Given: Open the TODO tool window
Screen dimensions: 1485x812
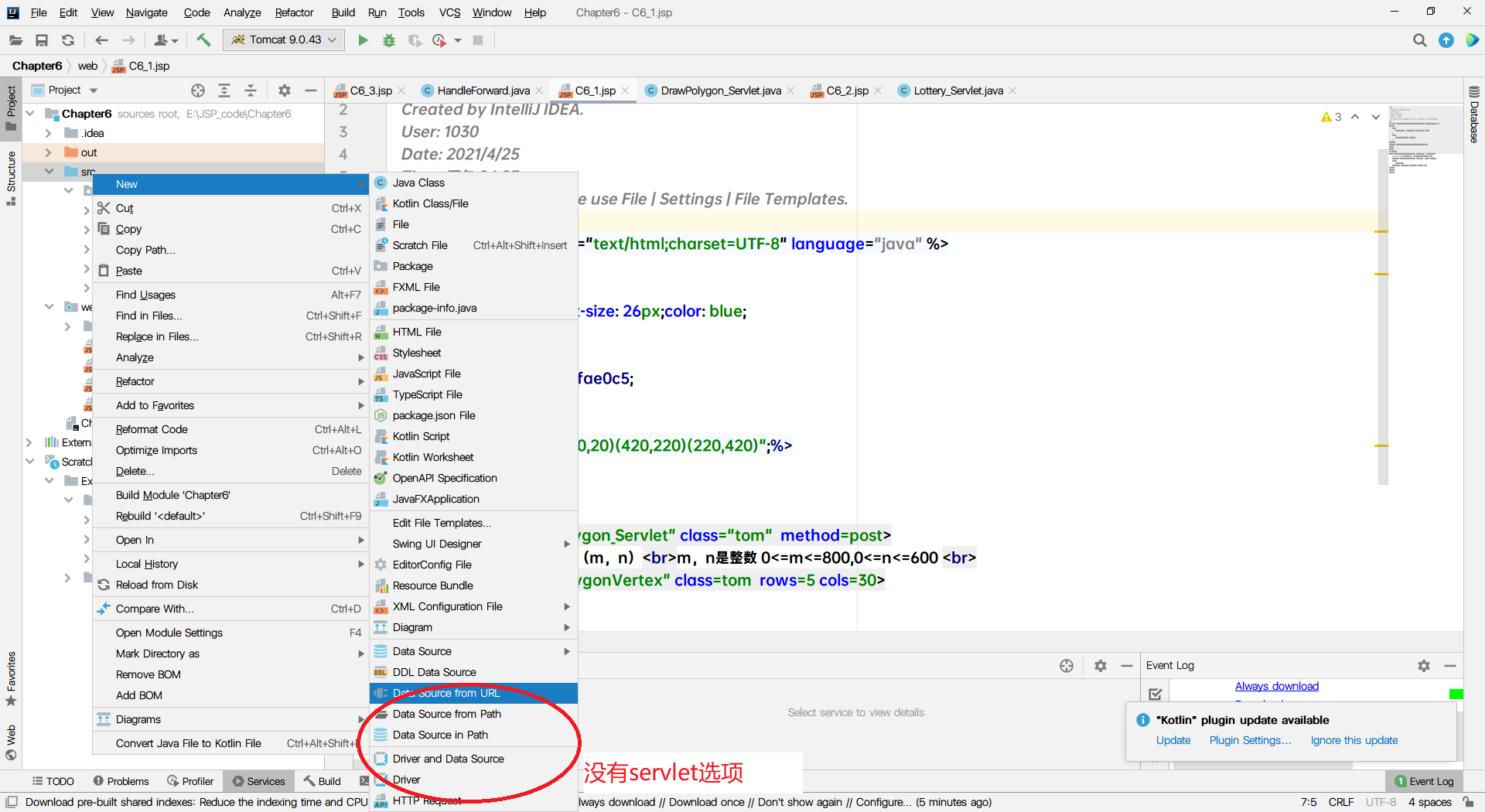Looking at the screenshot, I should (53, 781).
